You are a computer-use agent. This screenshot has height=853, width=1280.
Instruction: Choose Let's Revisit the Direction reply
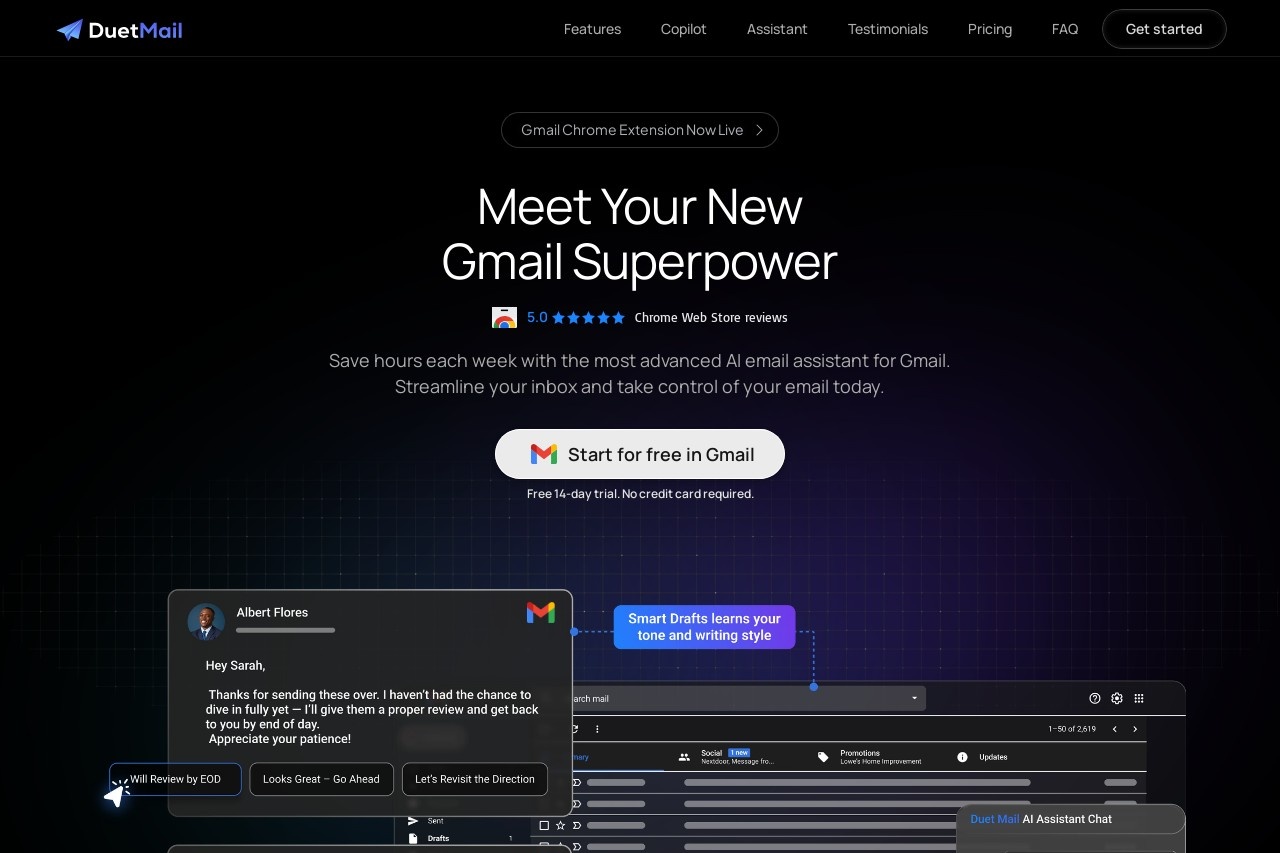tap(475, 779)
